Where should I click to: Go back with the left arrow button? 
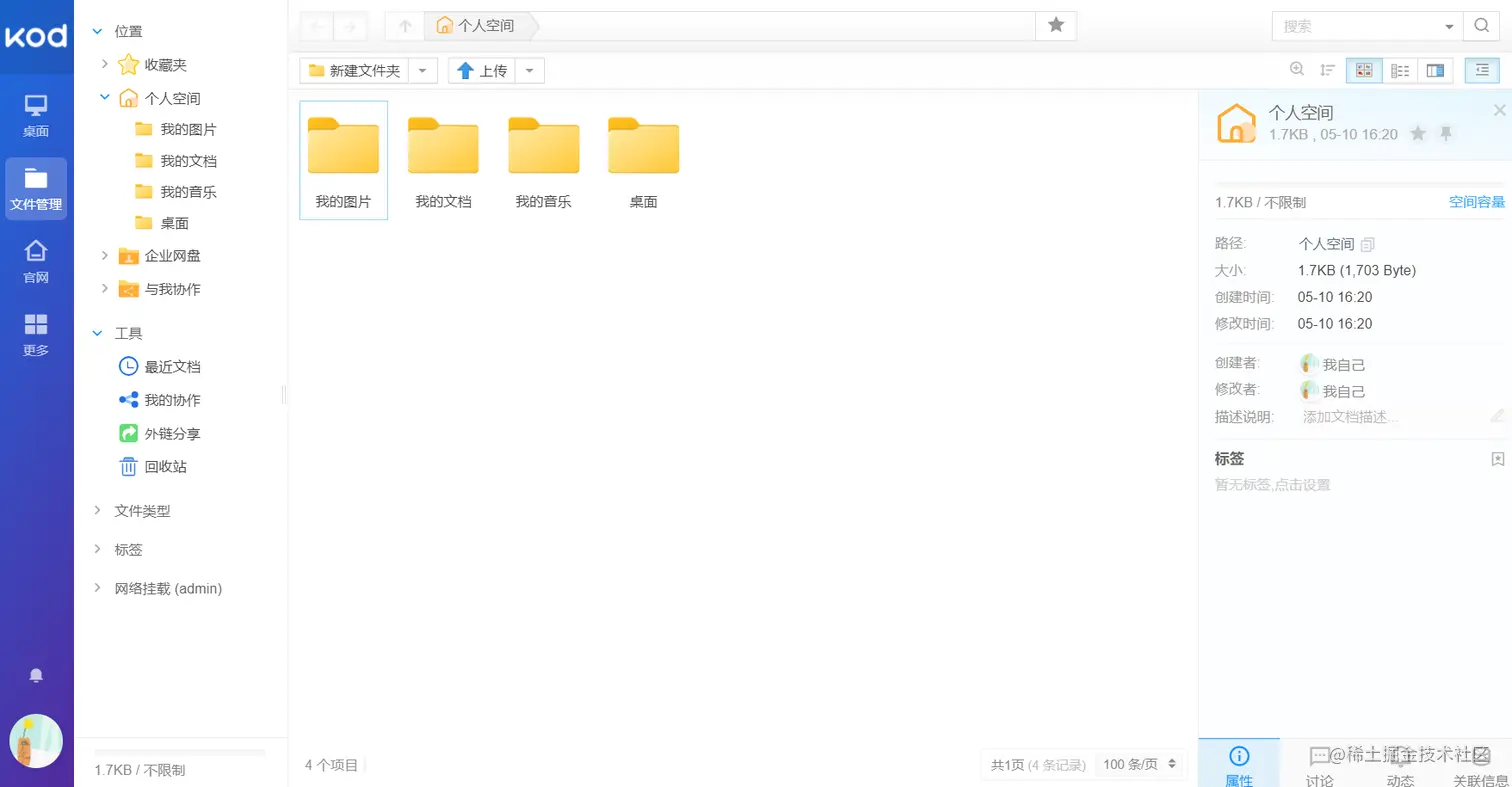click(317, 26)
